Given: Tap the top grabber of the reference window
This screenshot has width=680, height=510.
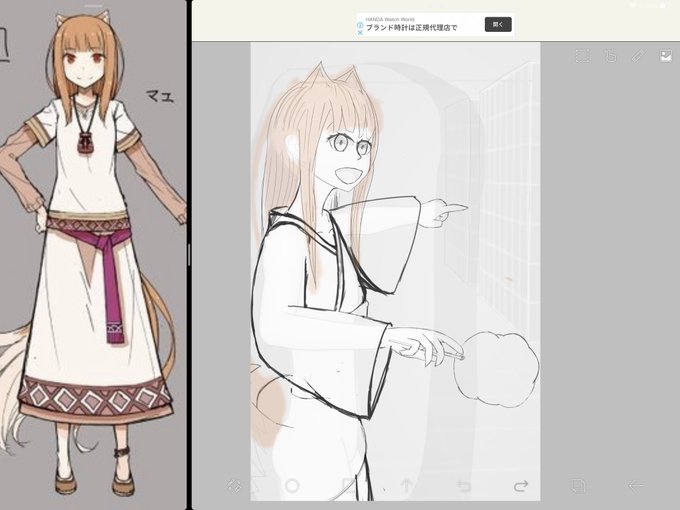Looking at the screenshot, I should [94, 6].
